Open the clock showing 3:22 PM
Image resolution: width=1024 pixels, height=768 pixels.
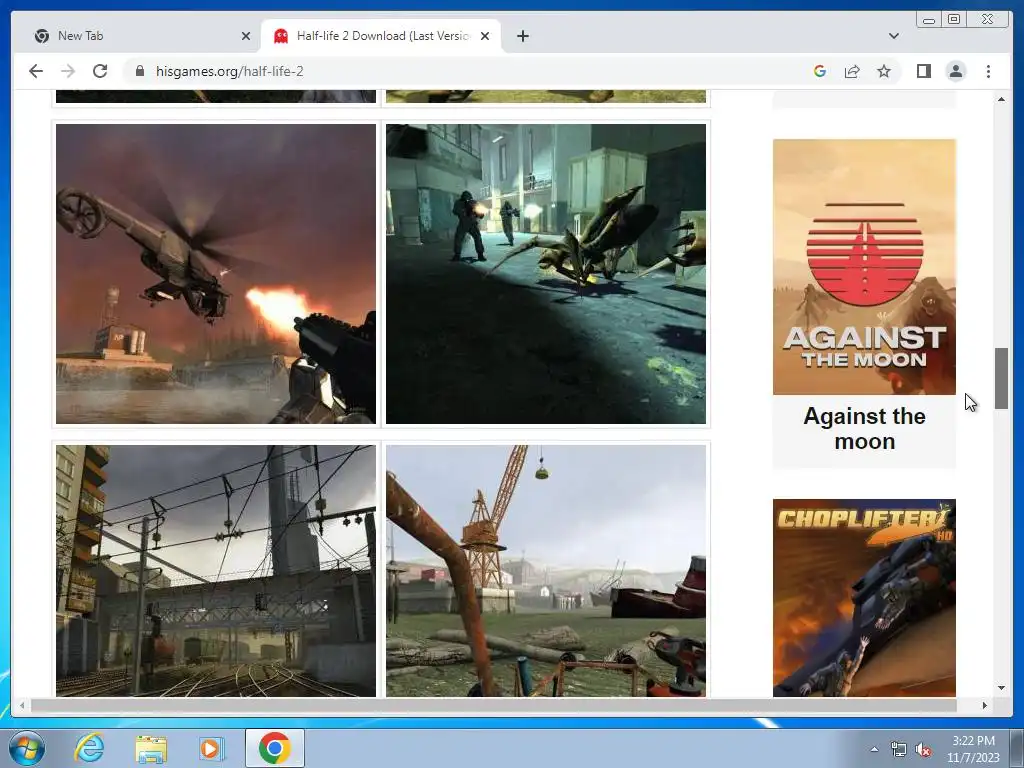973,749
